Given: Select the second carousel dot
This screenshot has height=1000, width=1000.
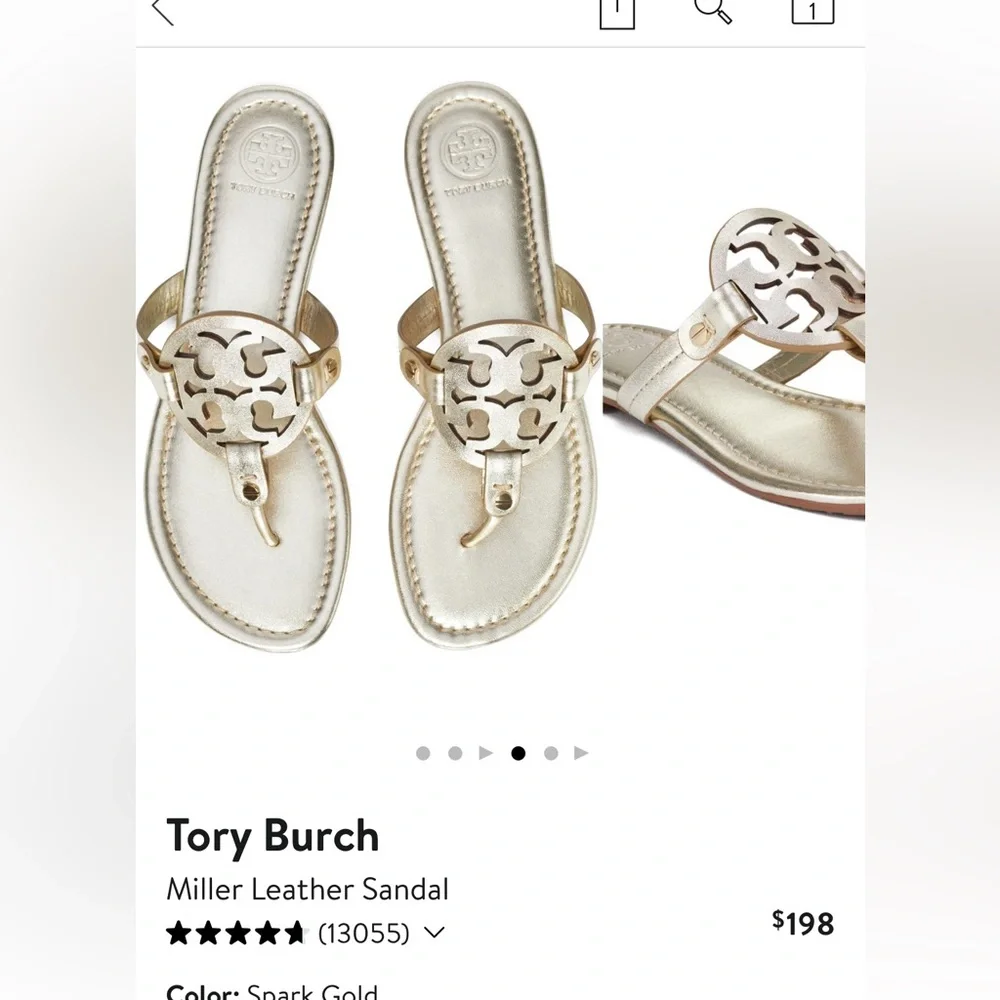Looking at the screenshot, I should click(x=454, y=752).
